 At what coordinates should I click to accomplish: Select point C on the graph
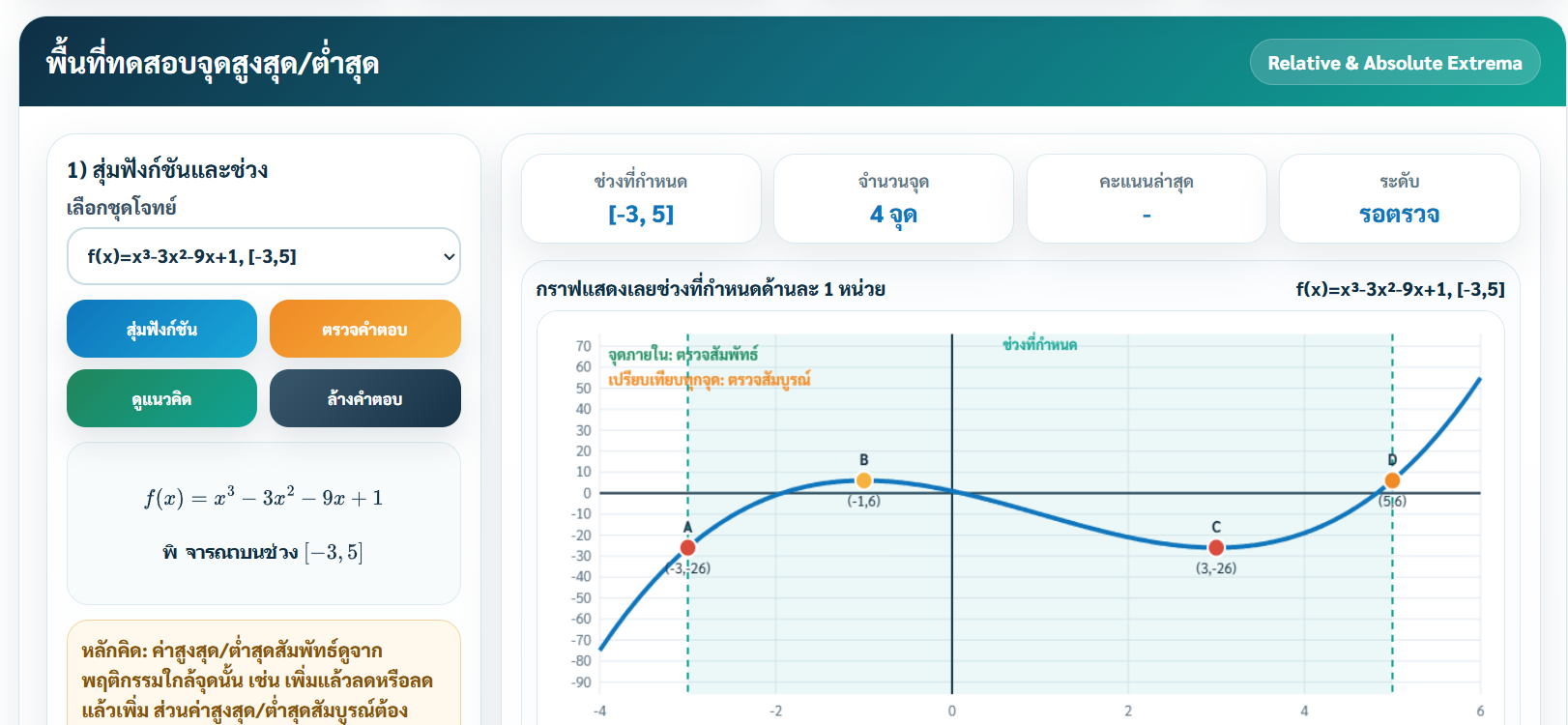point(1216,548)
